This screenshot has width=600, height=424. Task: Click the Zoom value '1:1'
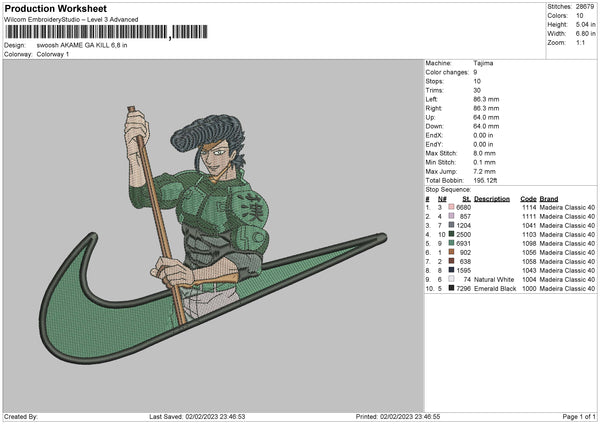[580, 42]
